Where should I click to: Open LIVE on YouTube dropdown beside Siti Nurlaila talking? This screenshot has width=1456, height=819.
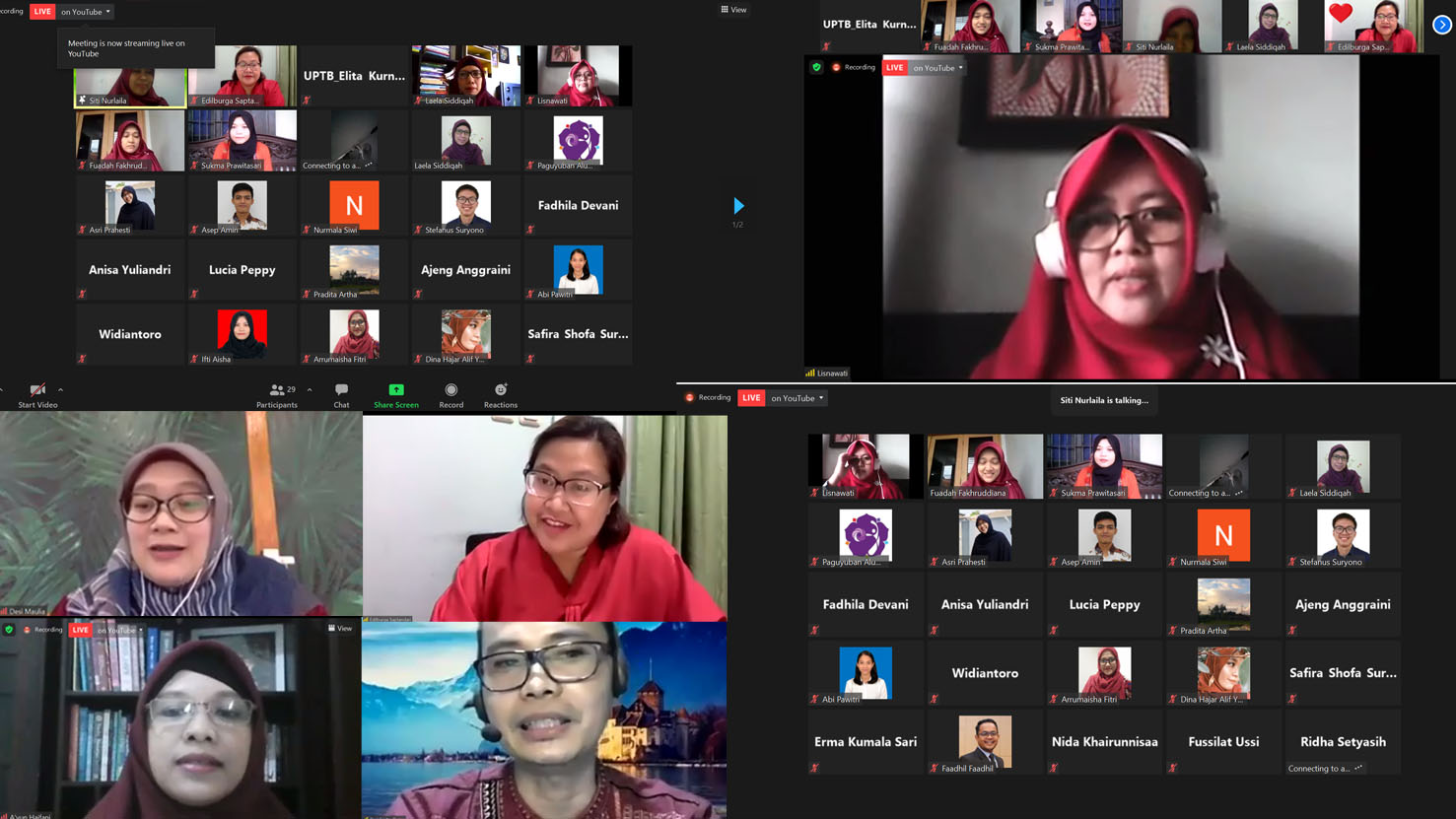click(x=796, y=398)
